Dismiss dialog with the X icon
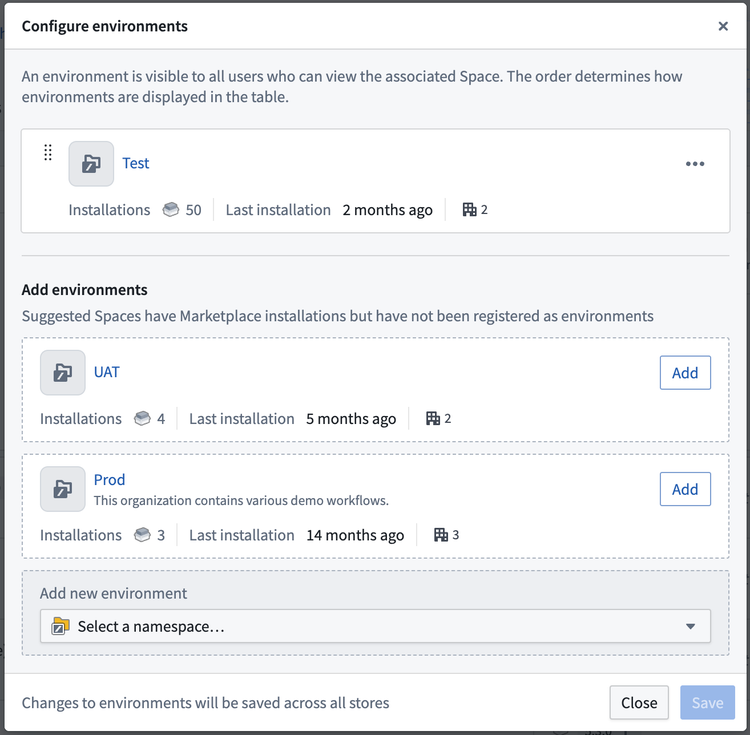The width and height of the screenshot is (750, 735). [723, 26]
